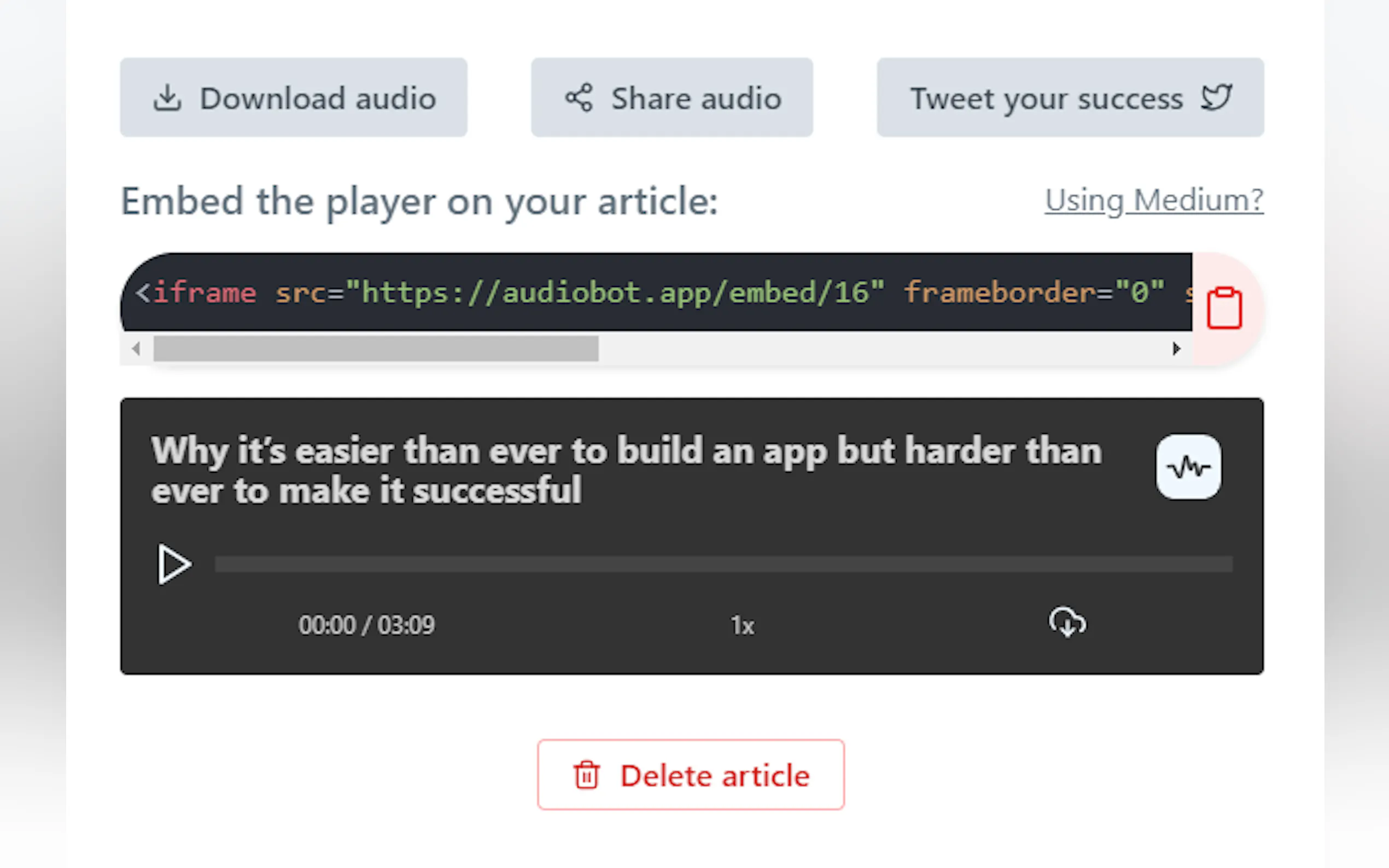Click the red clipboard copy icon
This screenshot has height=868, width=1389.
click(x=1224, y=308)
